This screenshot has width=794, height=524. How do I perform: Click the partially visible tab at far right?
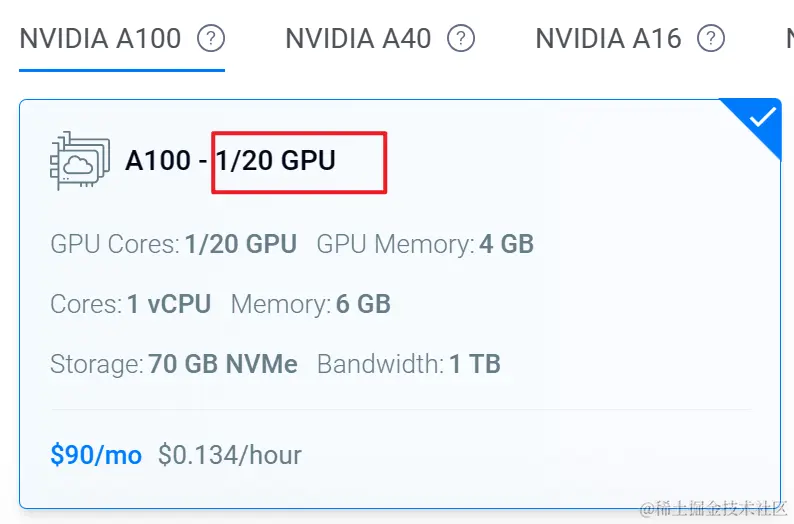[788, 39]
